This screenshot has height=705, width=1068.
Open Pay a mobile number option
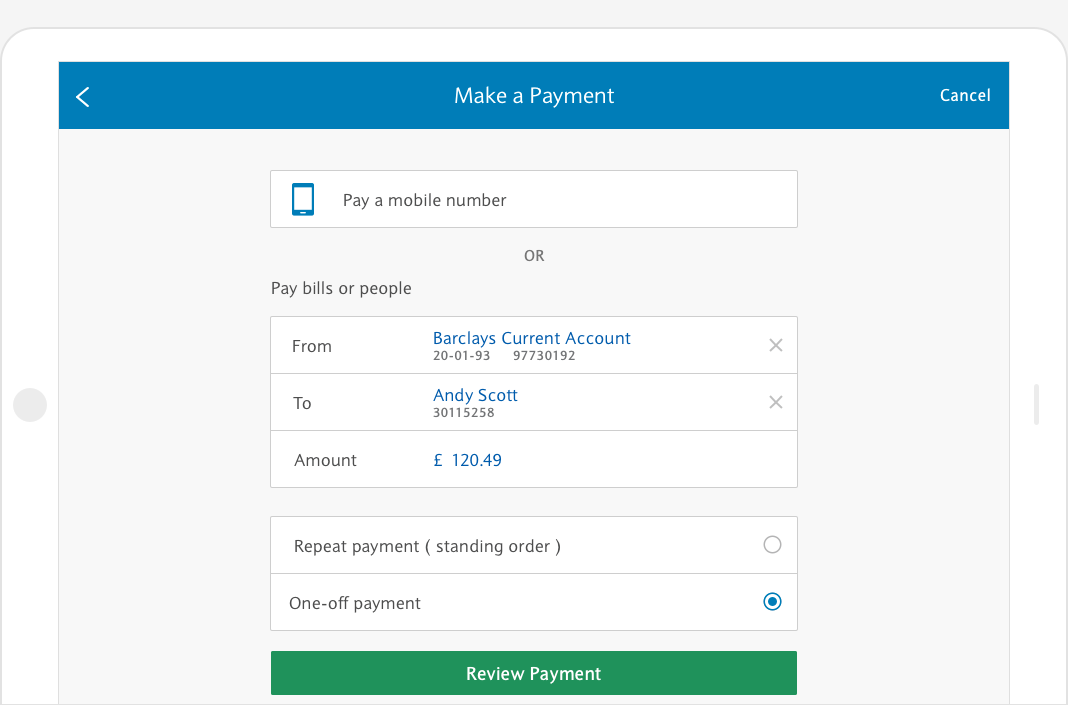pos(534,199)
